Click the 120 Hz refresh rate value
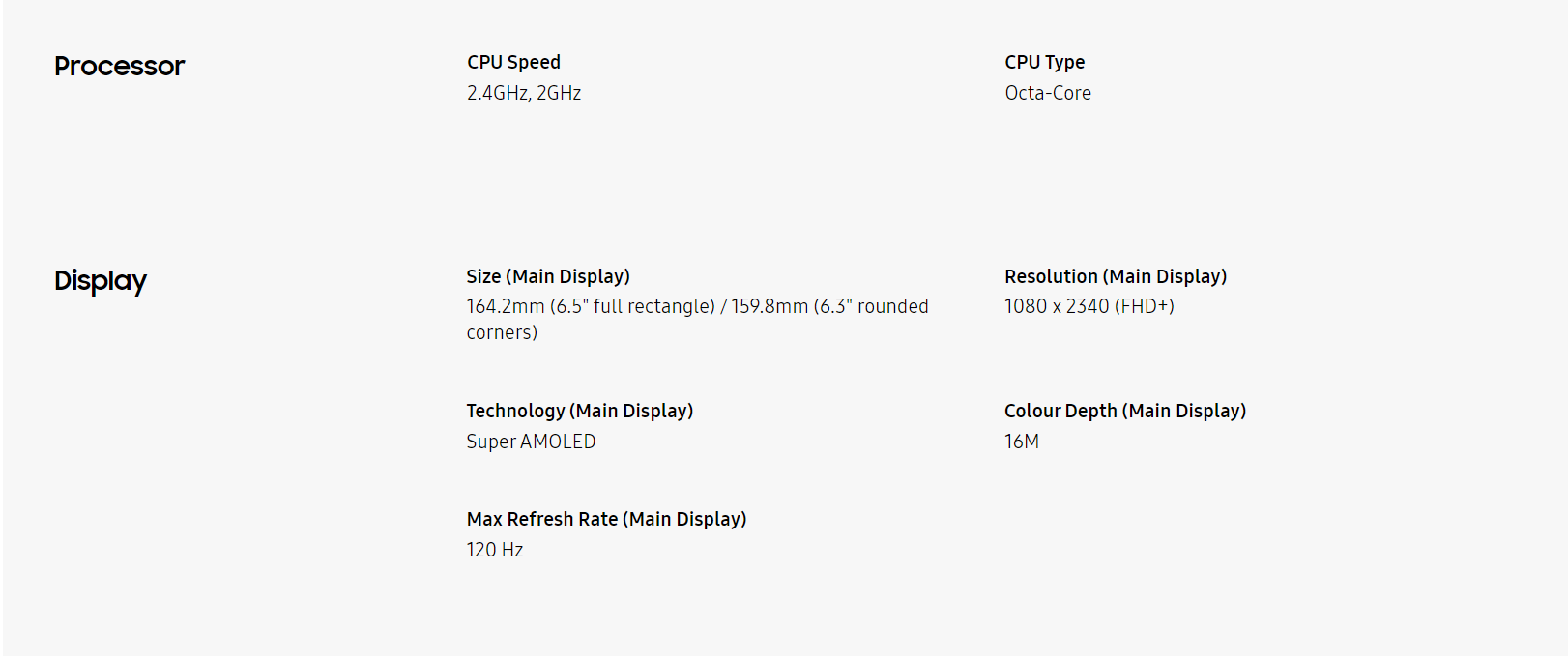 495,550
